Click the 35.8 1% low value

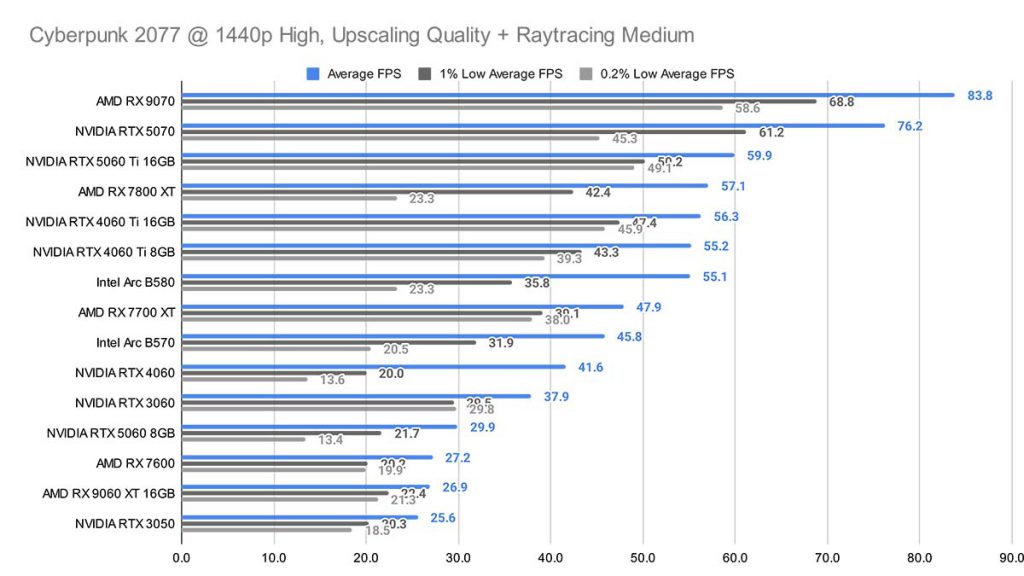click(x=537, y=283)
